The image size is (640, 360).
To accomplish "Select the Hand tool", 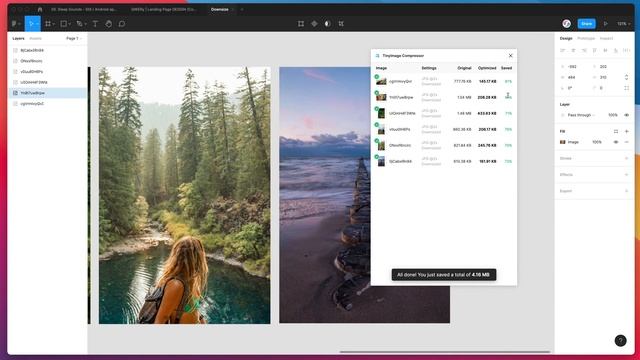I will pos(108,24).
